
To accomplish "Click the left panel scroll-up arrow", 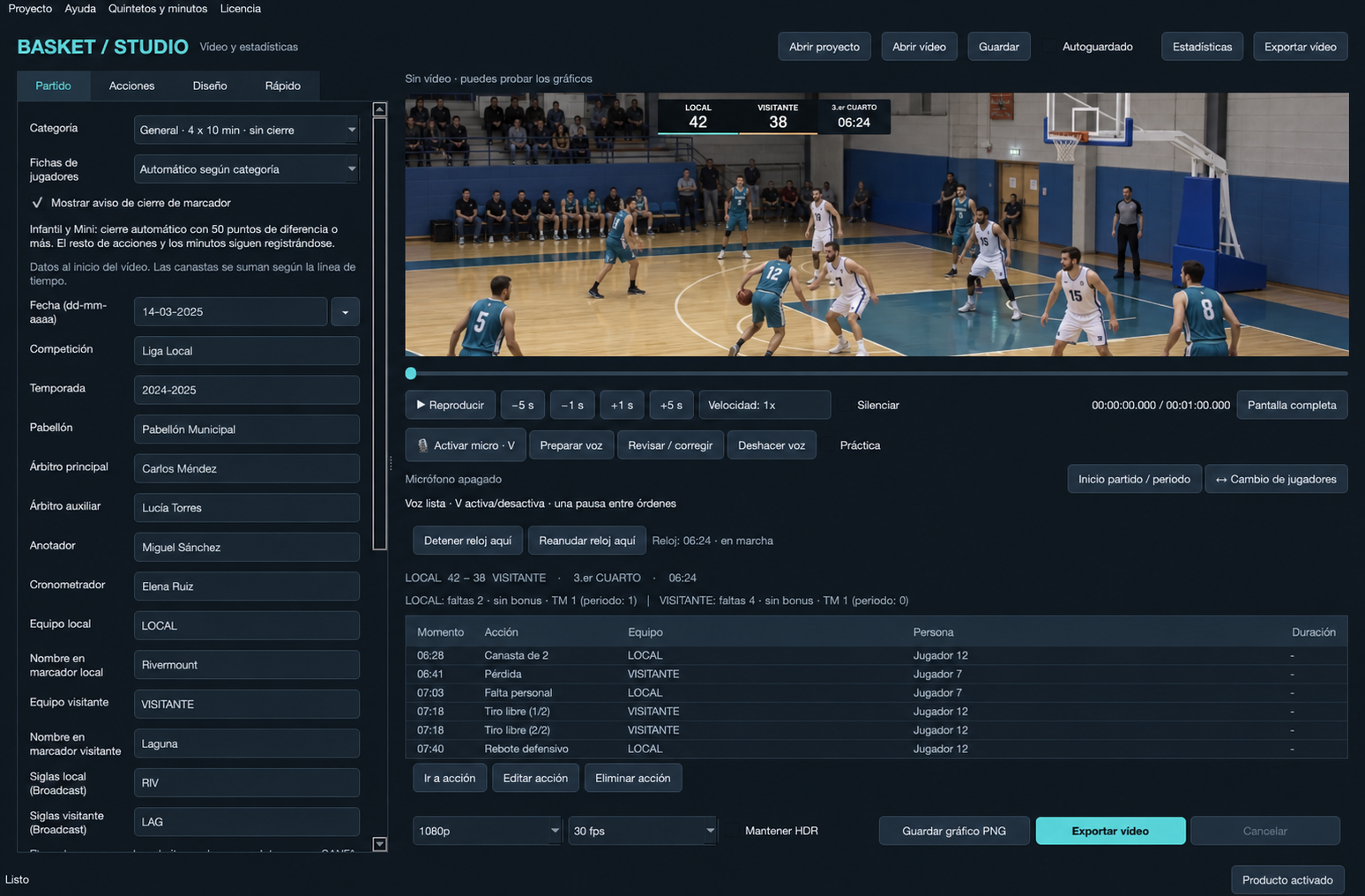I will coord(380,109).
